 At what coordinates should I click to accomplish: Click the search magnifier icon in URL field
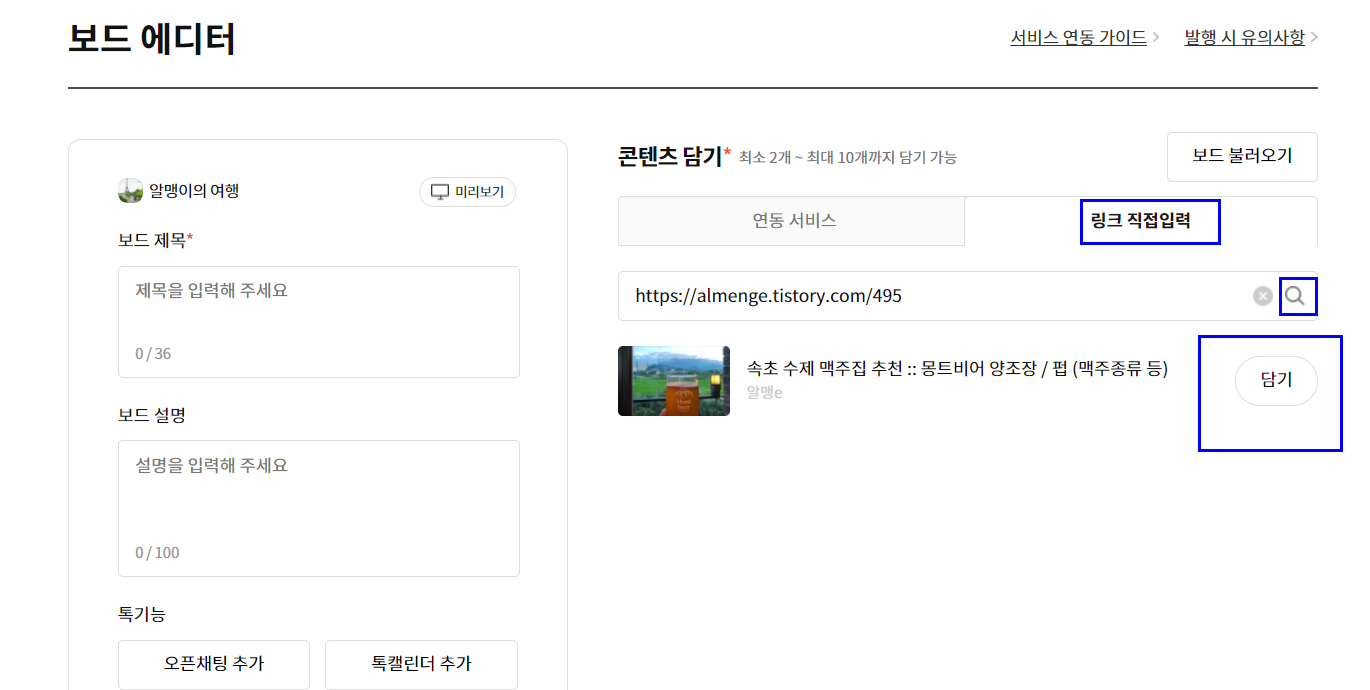(1295, 296)
